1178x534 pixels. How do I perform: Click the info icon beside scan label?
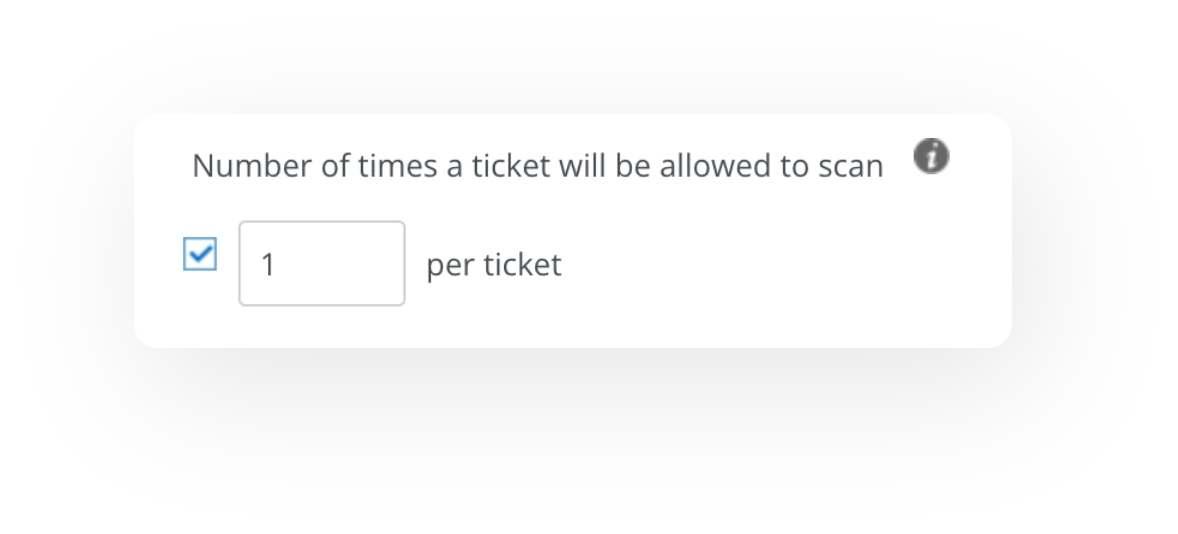931,157
